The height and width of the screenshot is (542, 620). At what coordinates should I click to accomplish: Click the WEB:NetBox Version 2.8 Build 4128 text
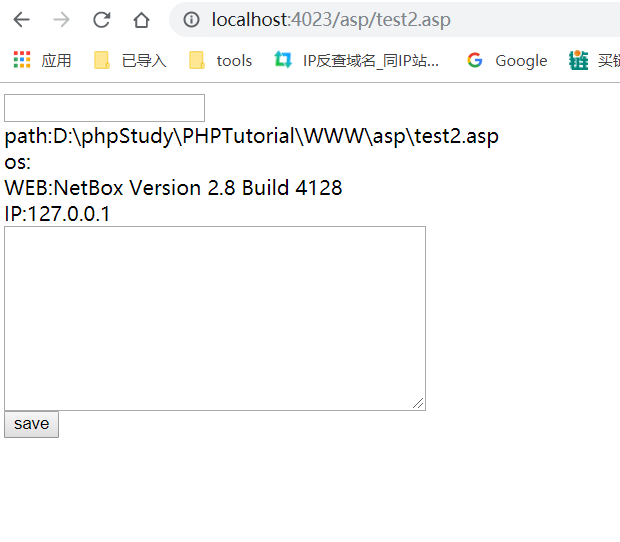pos(173,188)
